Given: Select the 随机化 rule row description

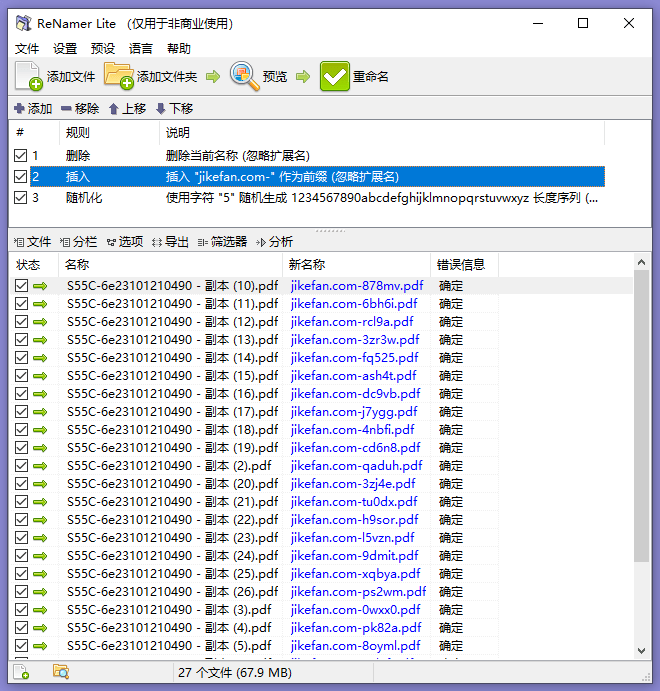Looking at the screenshot, I should coord(382,197).
